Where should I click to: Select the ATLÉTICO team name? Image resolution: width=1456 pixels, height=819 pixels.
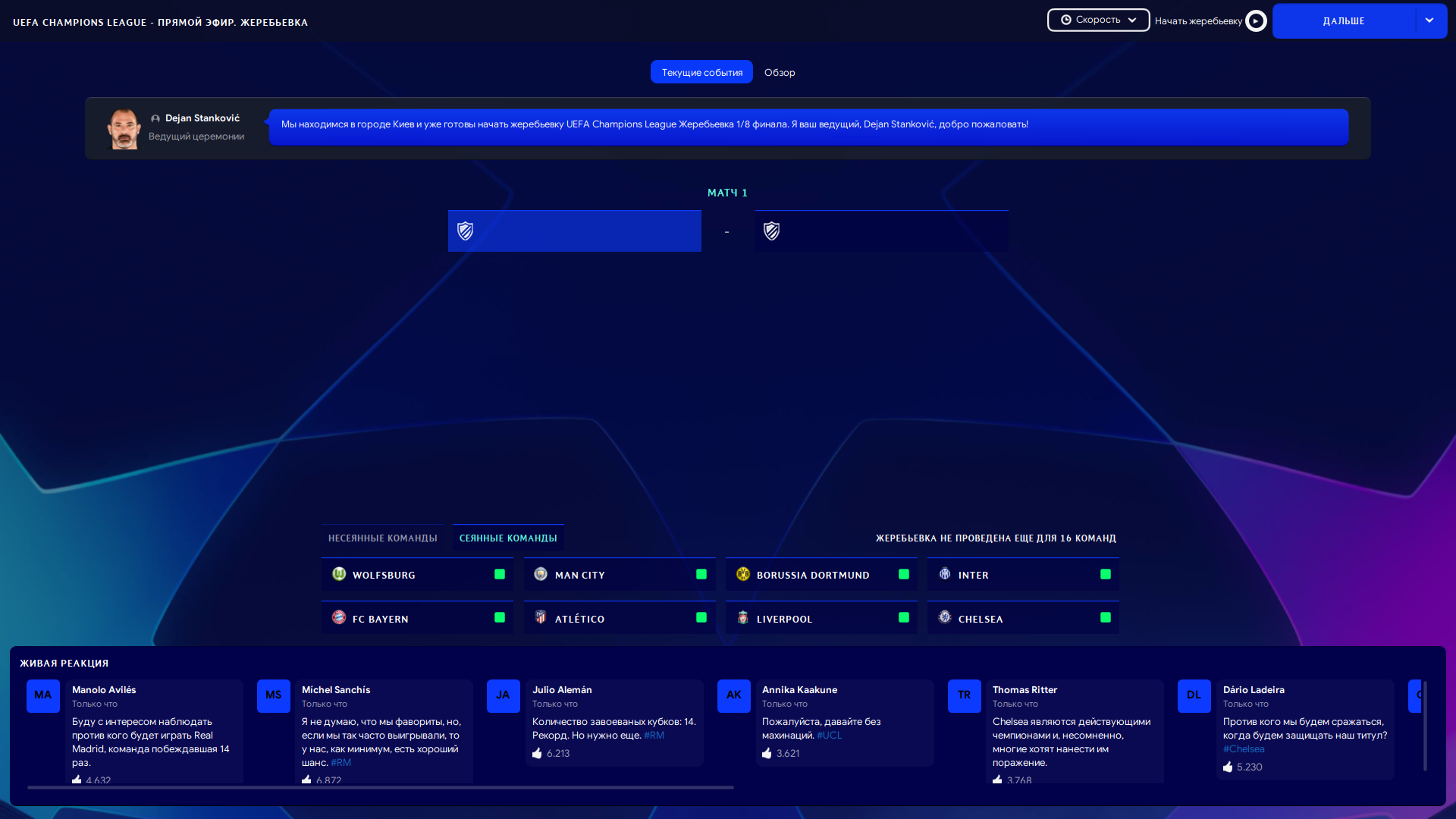point(579,620)
